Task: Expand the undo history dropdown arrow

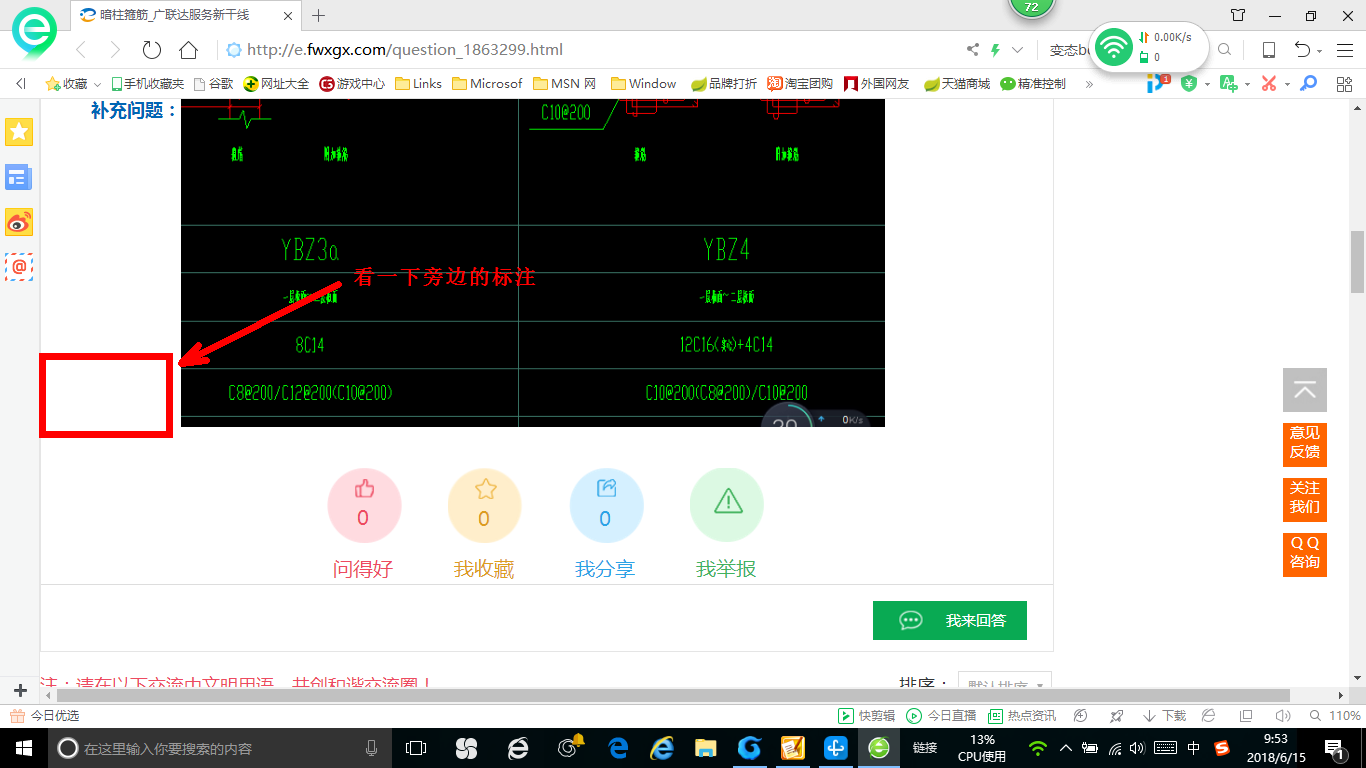Action: pyautogui.click(x=1320, y=52)
